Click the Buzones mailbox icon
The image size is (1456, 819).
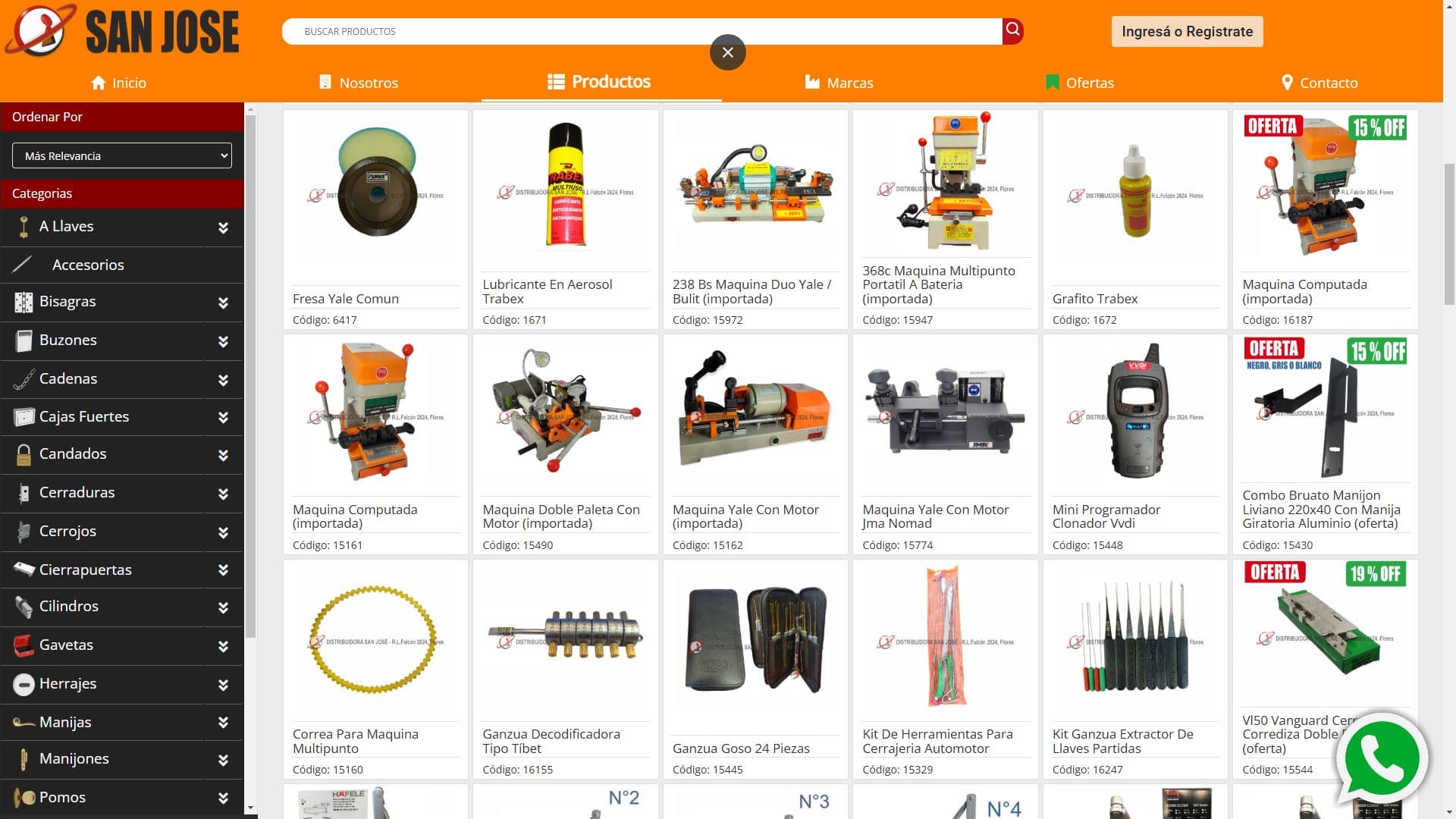[x=24, y=340]
